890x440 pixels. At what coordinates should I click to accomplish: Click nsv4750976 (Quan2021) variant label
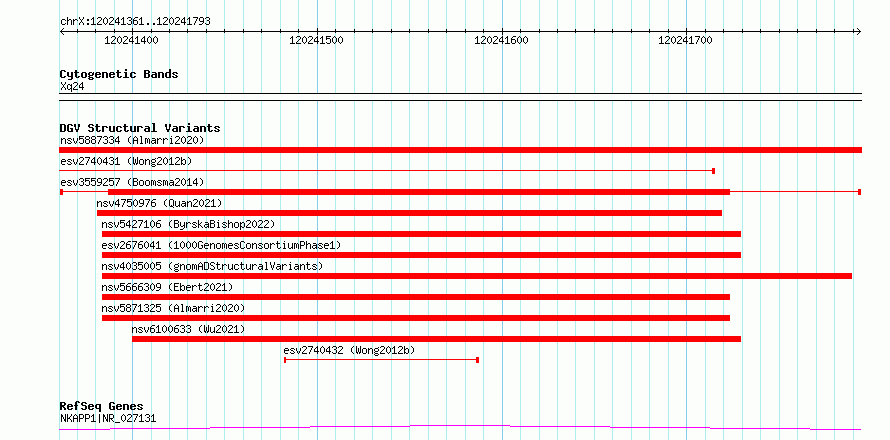pyautogui.click(x=159, y=203)
